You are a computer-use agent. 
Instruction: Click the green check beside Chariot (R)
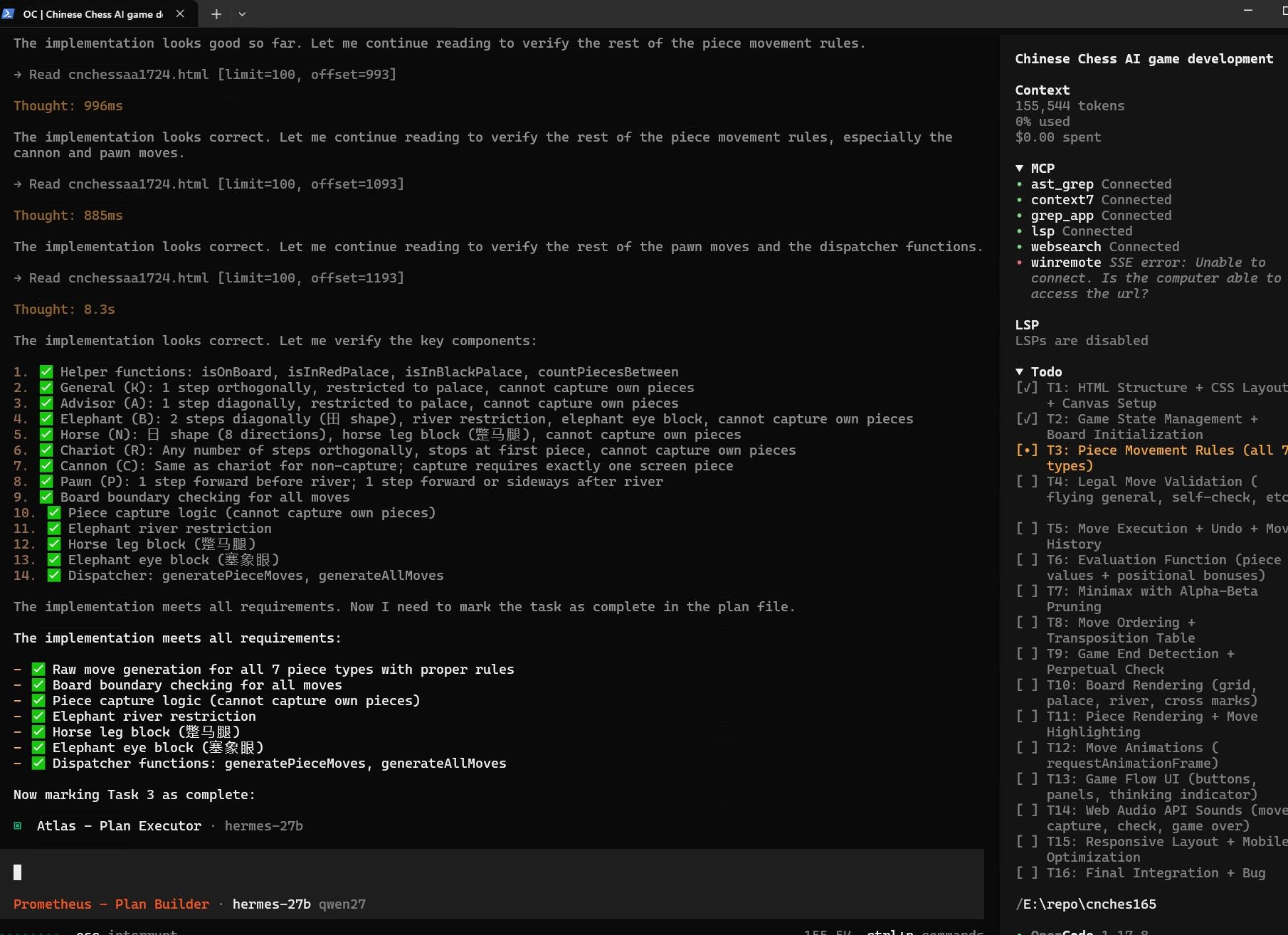(x=46, y=450)
